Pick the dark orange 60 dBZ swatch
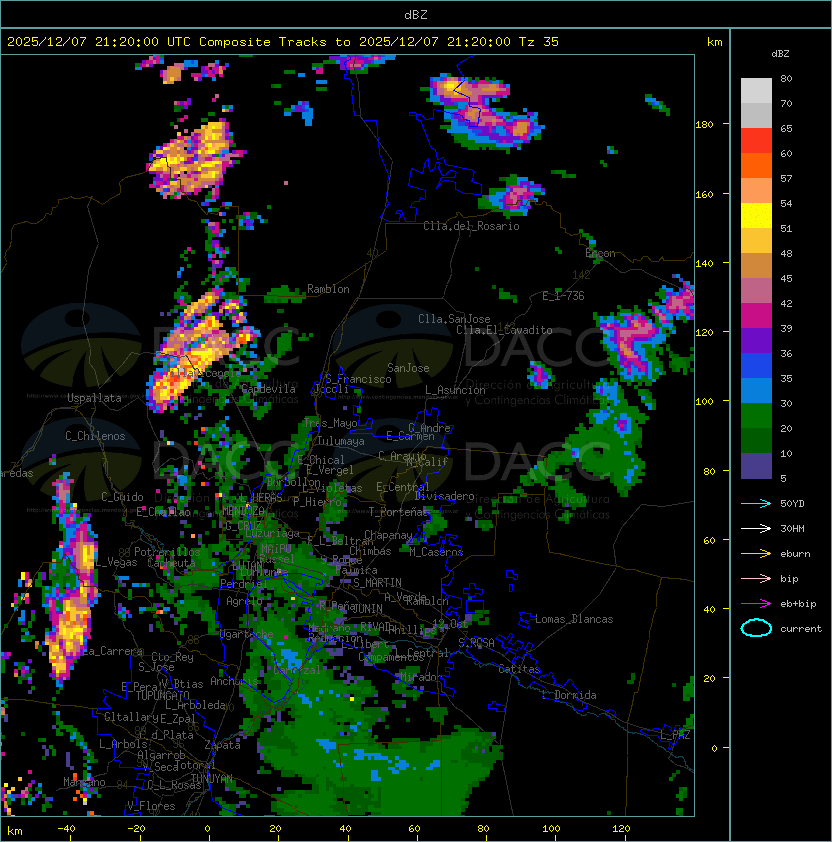 pyautogui.click(x=756, y=165)
